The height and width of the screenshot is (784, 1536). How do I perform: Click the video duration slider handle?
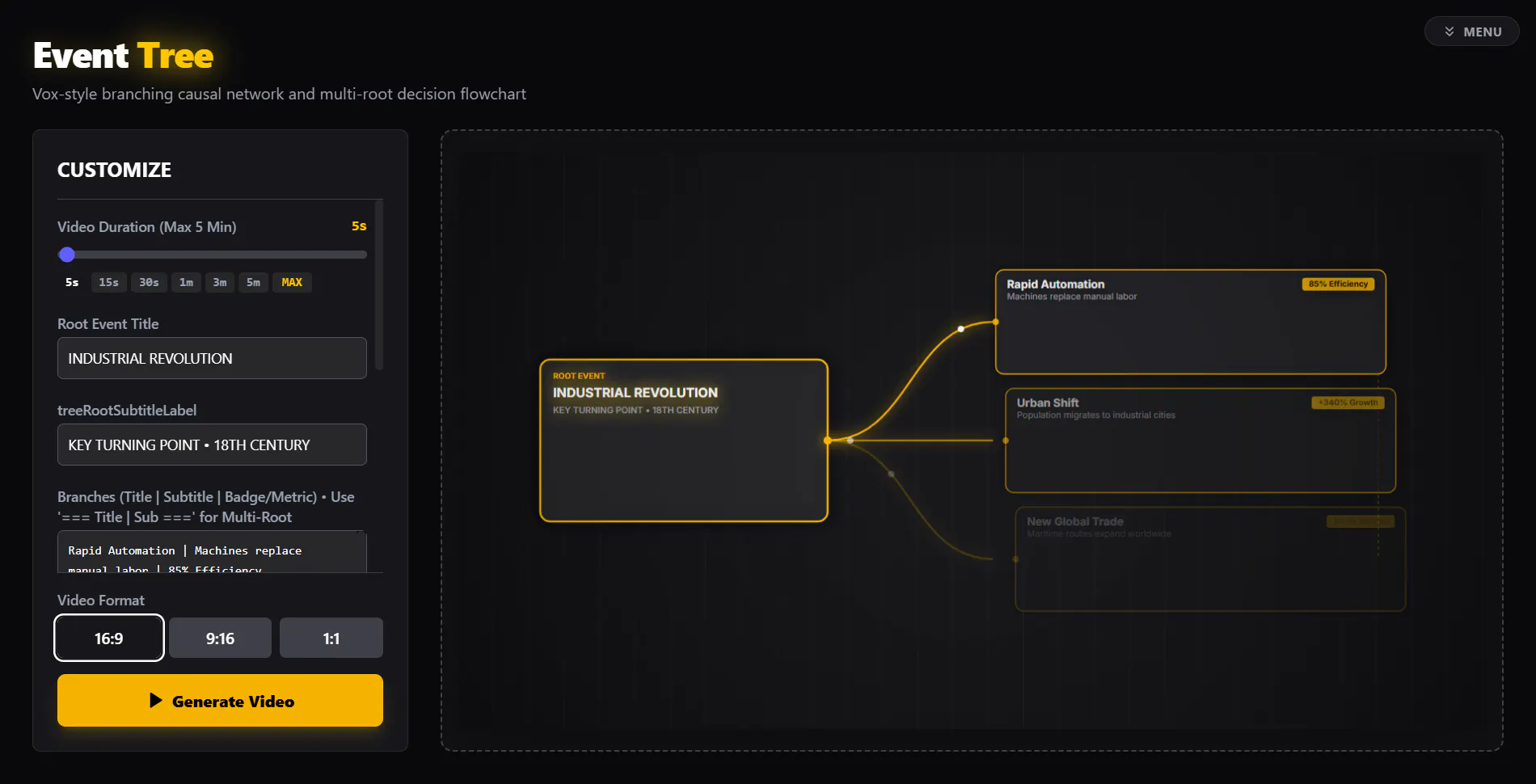pos(67,255)
